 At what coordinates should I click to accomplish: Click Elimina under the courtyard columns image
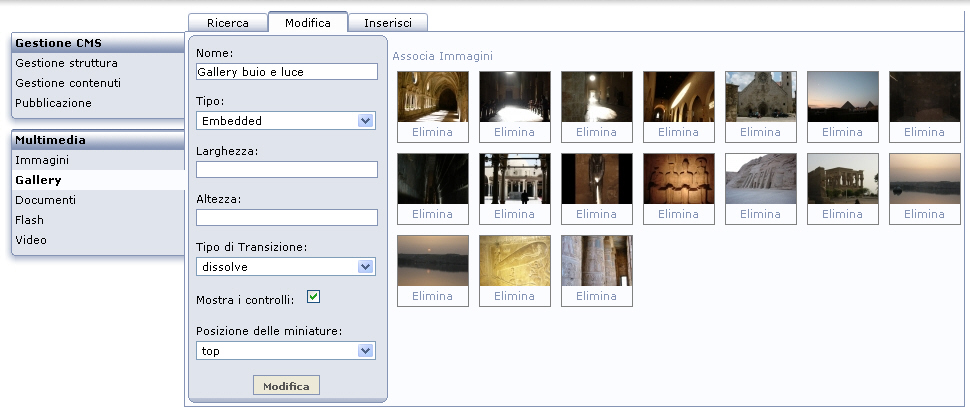pos(514,214)
